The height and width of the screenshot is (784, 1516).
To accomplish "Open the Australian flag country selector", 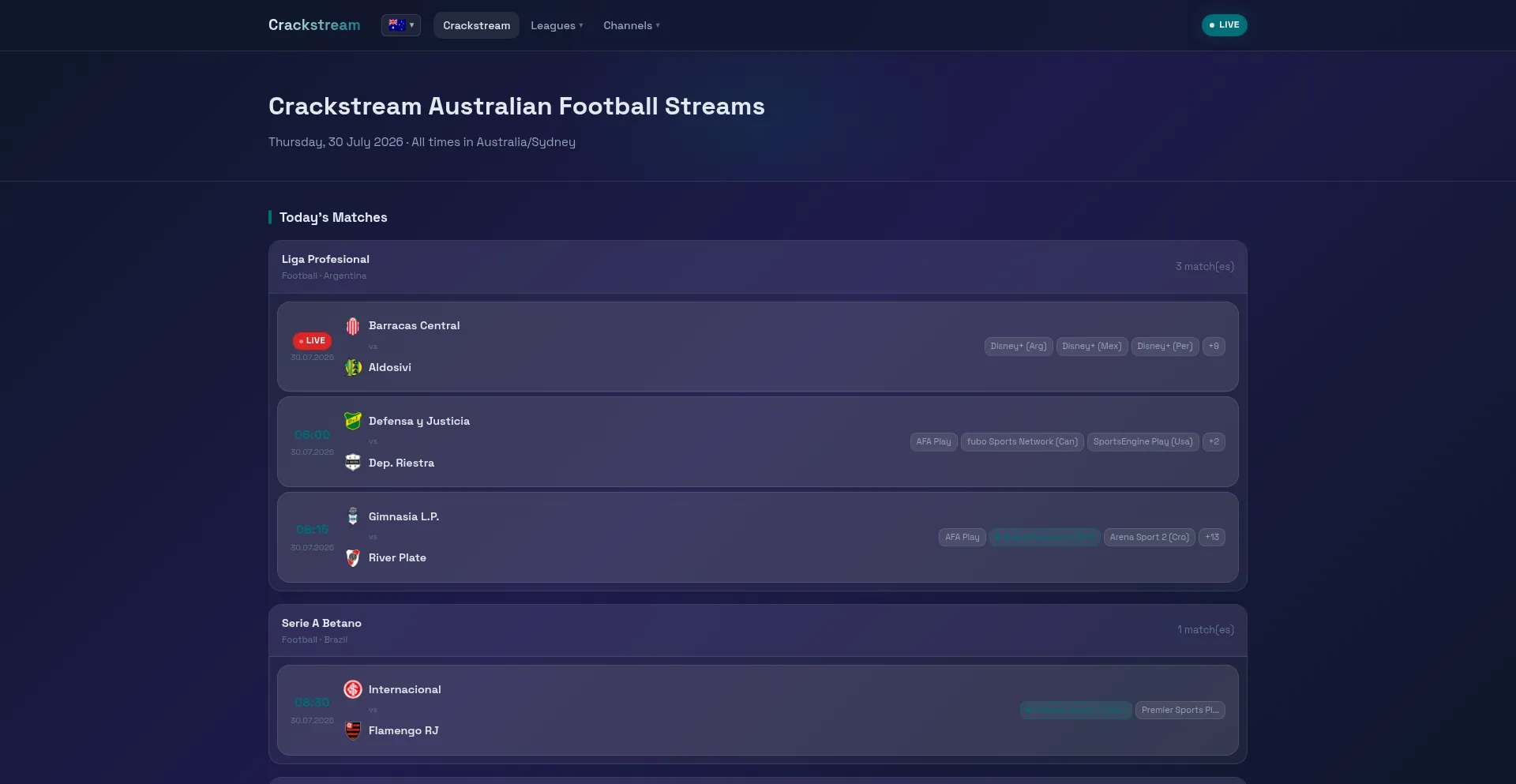I will (x=401, y=25).
